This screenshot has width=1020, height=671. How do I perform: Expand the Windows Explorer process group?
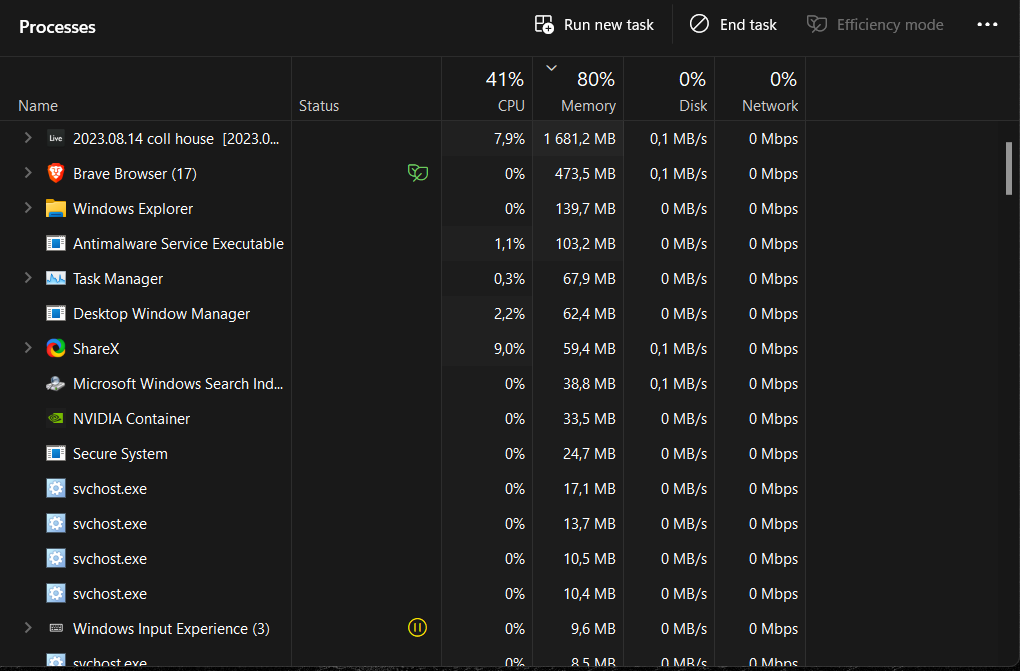28,208
